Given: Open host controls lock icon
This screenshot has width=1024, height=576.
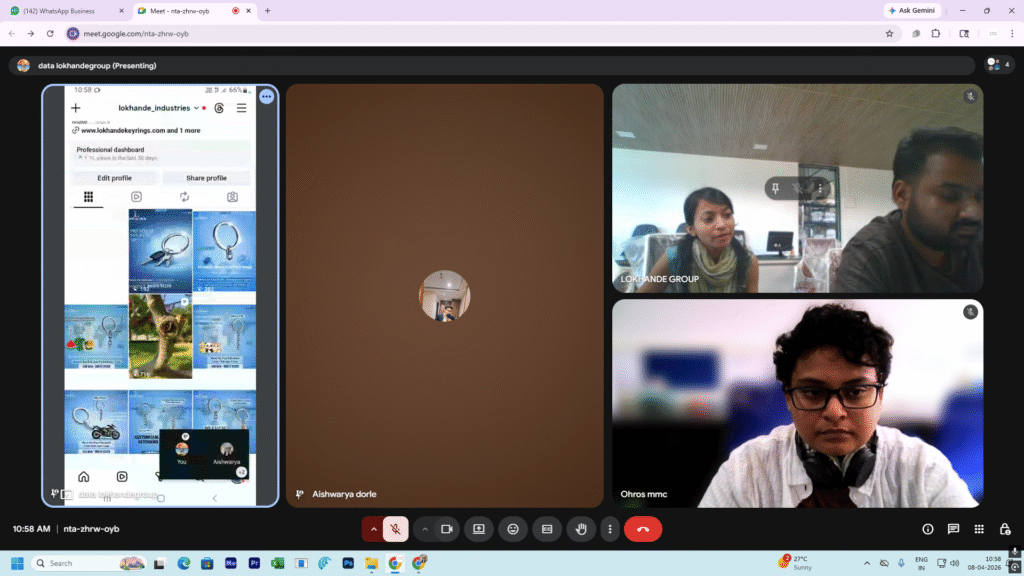Looking at the screenshot, I should click(x=1004, y=529).
